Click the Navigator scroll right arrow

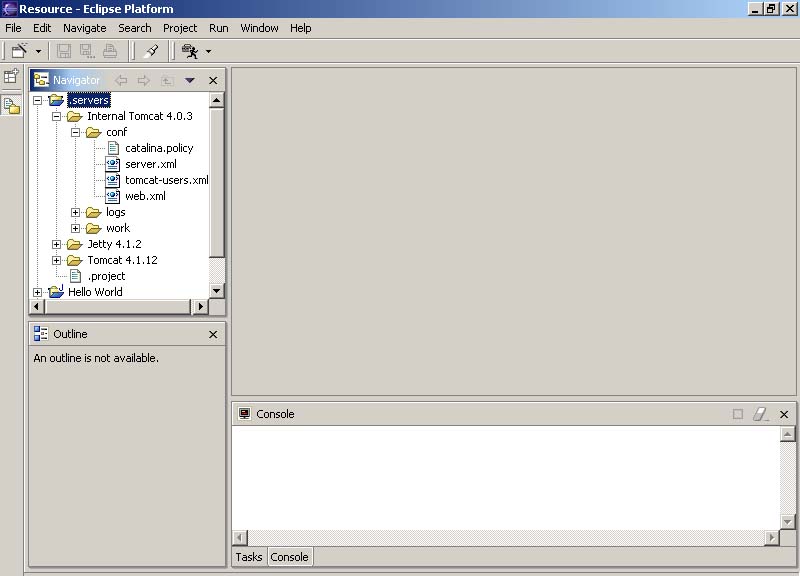201,307
